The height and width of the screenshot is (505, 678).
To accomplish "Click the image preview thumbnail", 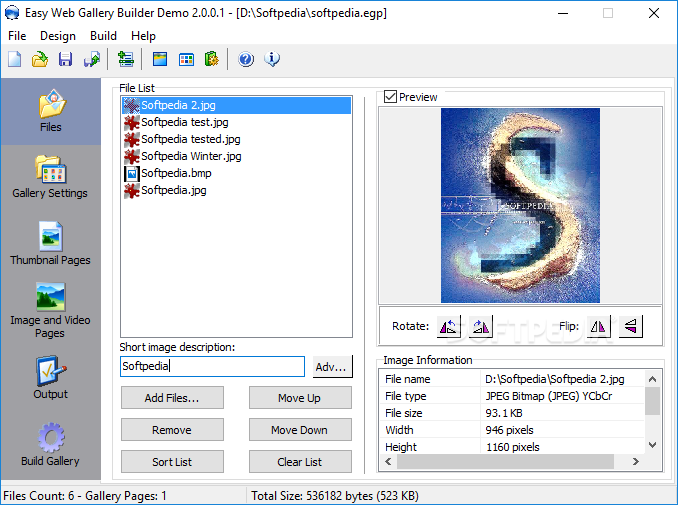I will click(520, 205).
